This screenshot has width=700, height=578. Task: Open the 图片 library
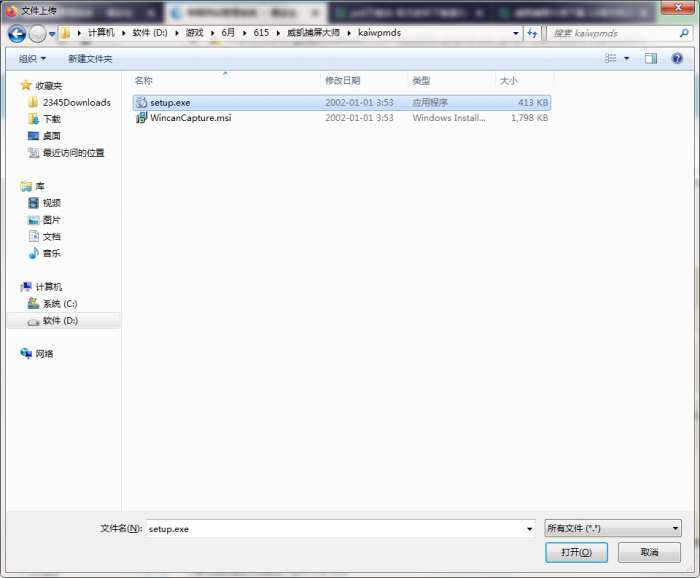tap(51, 220)
